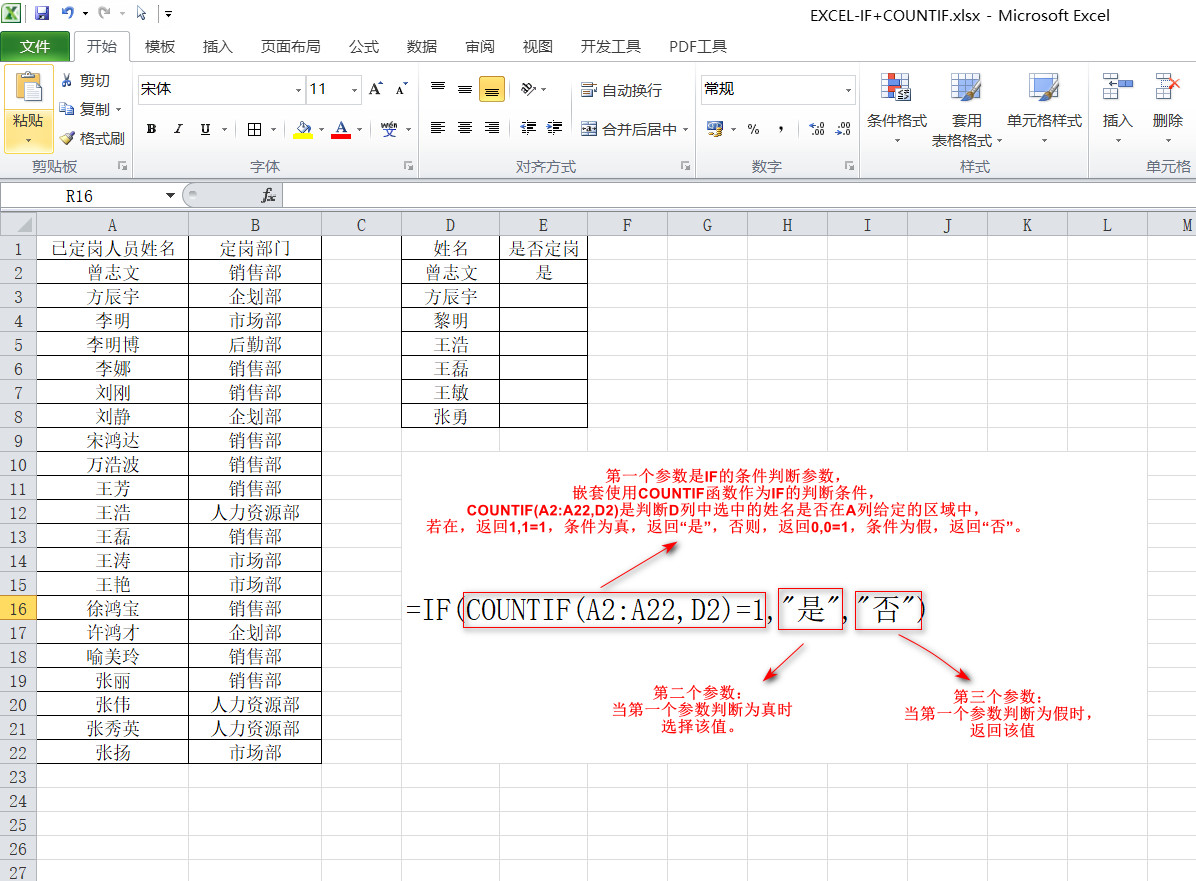Click the Delete cells icon

point(1167,87)
